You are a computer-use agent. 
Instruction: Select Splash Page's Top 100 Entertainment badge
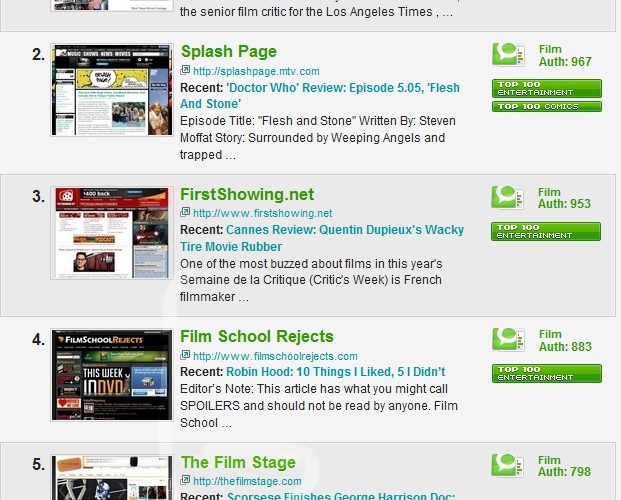click(x=546, y=88)
